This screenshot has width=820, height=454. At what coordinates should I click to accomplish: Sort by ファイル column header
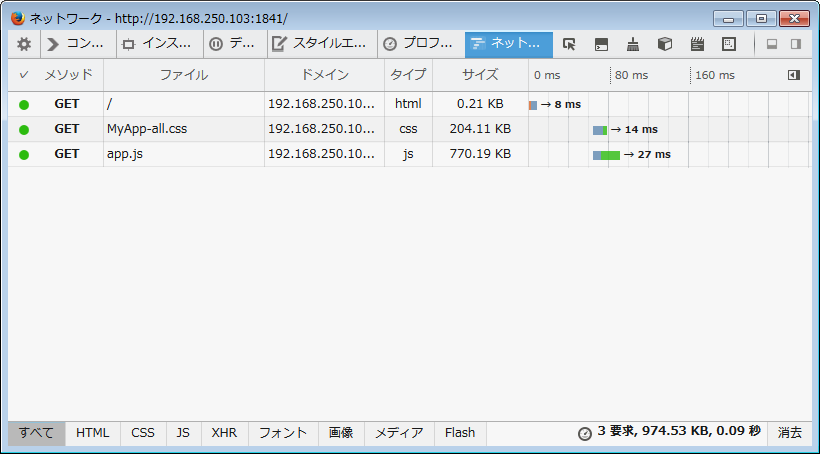click(x=184, y=75)
